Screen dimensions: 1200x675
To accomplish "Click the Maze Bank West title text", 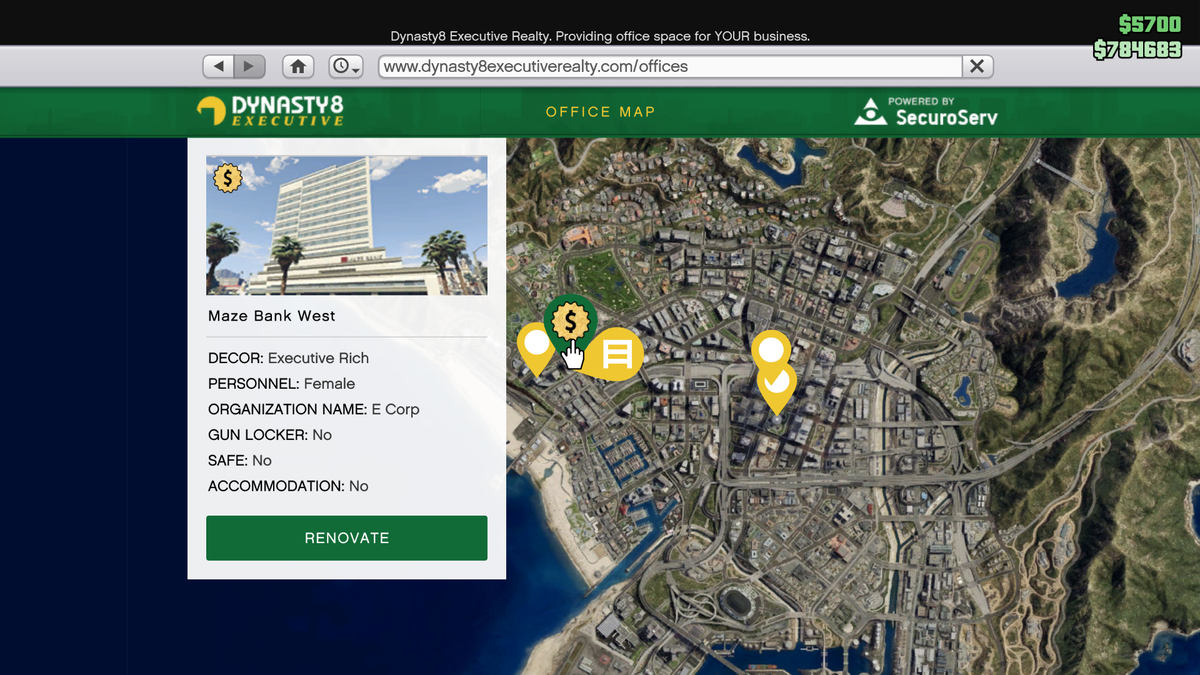I will pos(272,316).
